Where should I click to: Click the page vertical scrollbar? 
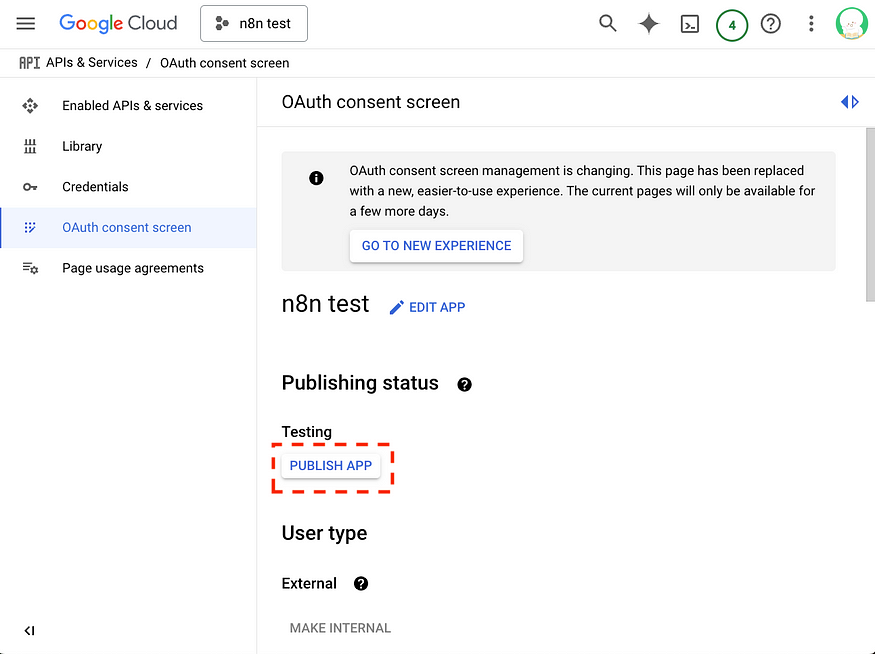[870, 215]
